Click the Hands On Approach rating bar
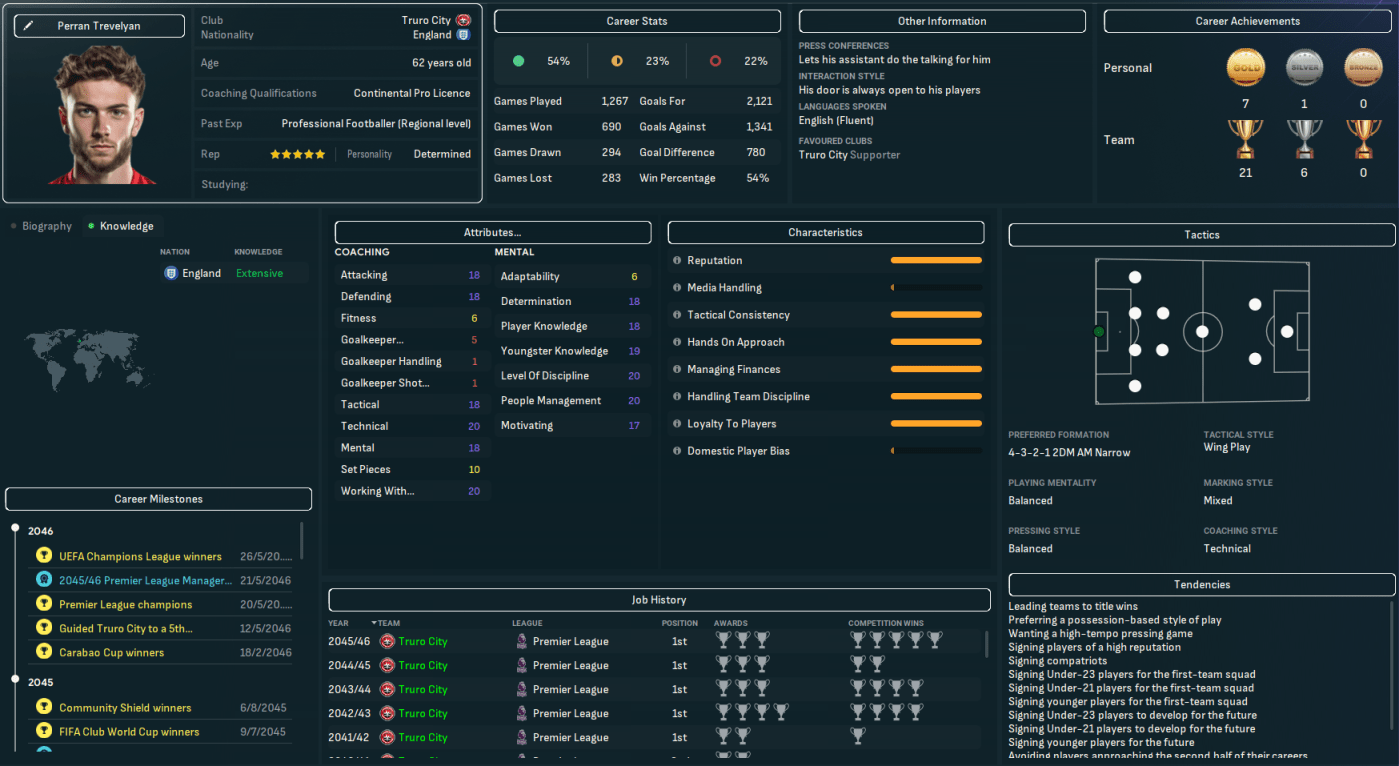Viewport: 1399px width, 766px height. tap(935, 342)
